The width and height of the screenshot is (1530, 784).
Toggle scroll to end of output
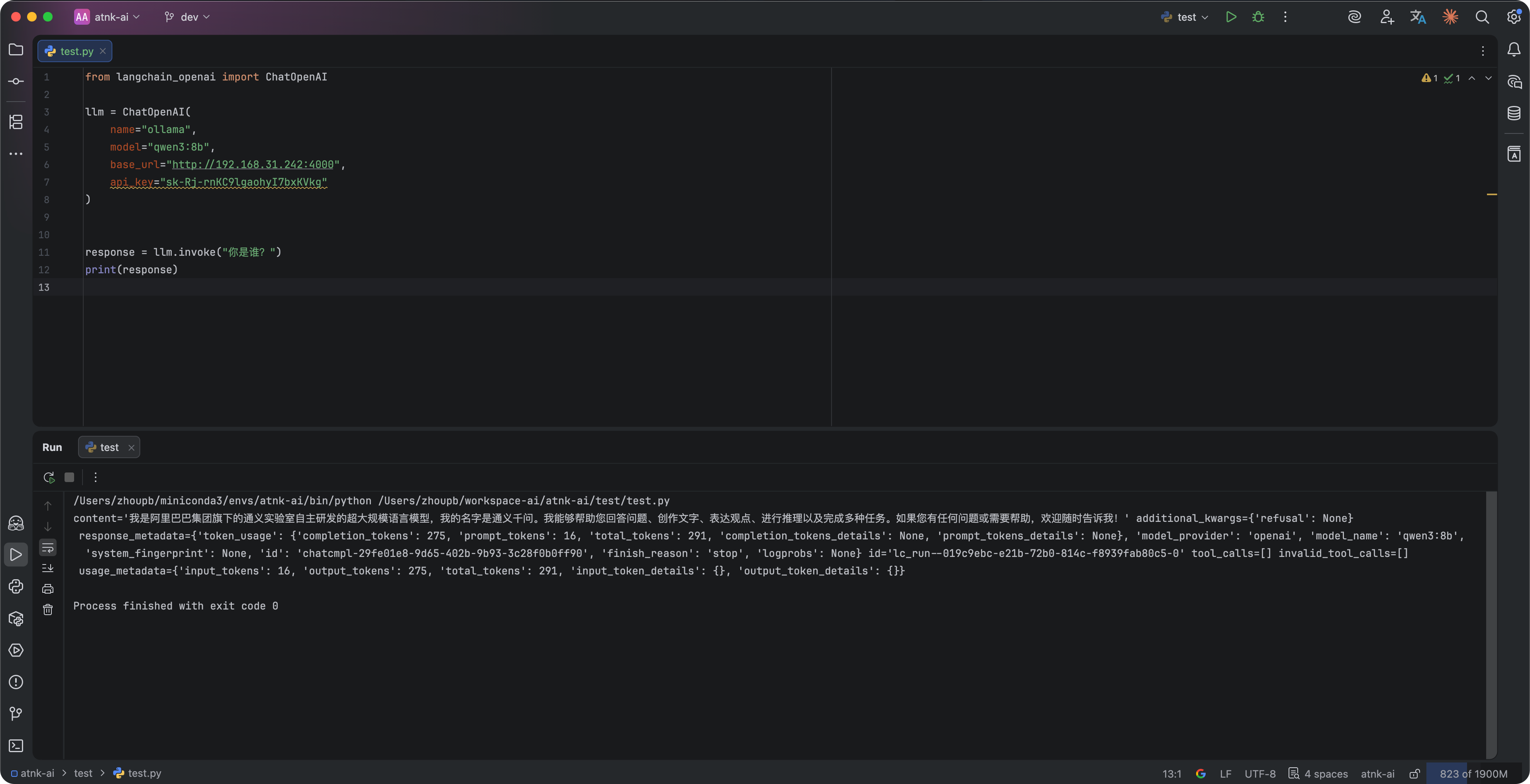pos(47,568)
